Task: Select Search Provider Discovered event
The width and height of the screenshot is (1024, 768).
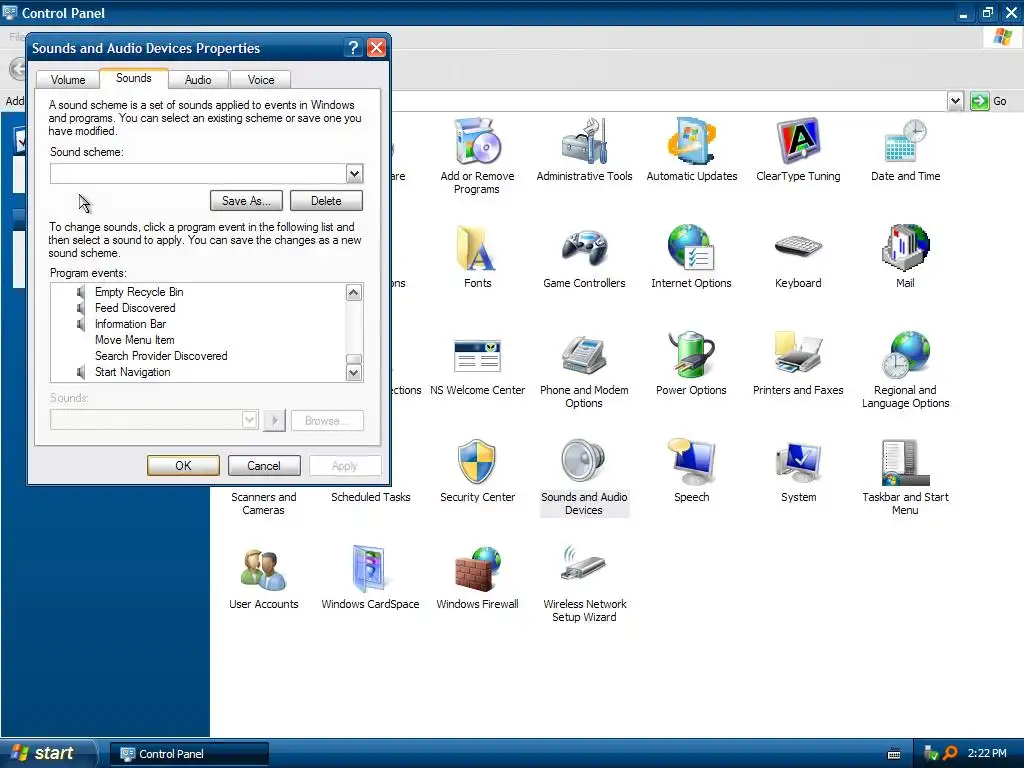Action: click(161, 356)
